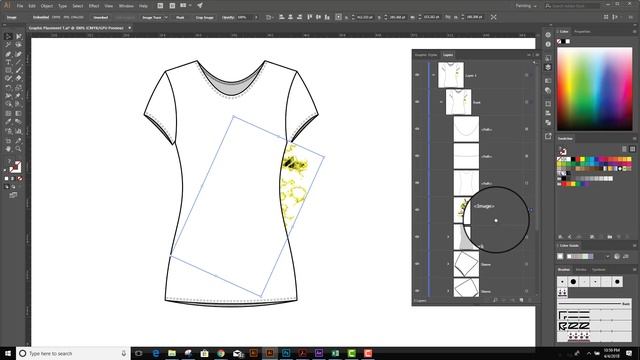
Task: Select the Lasso tool
Action: (x=18, y=45)
